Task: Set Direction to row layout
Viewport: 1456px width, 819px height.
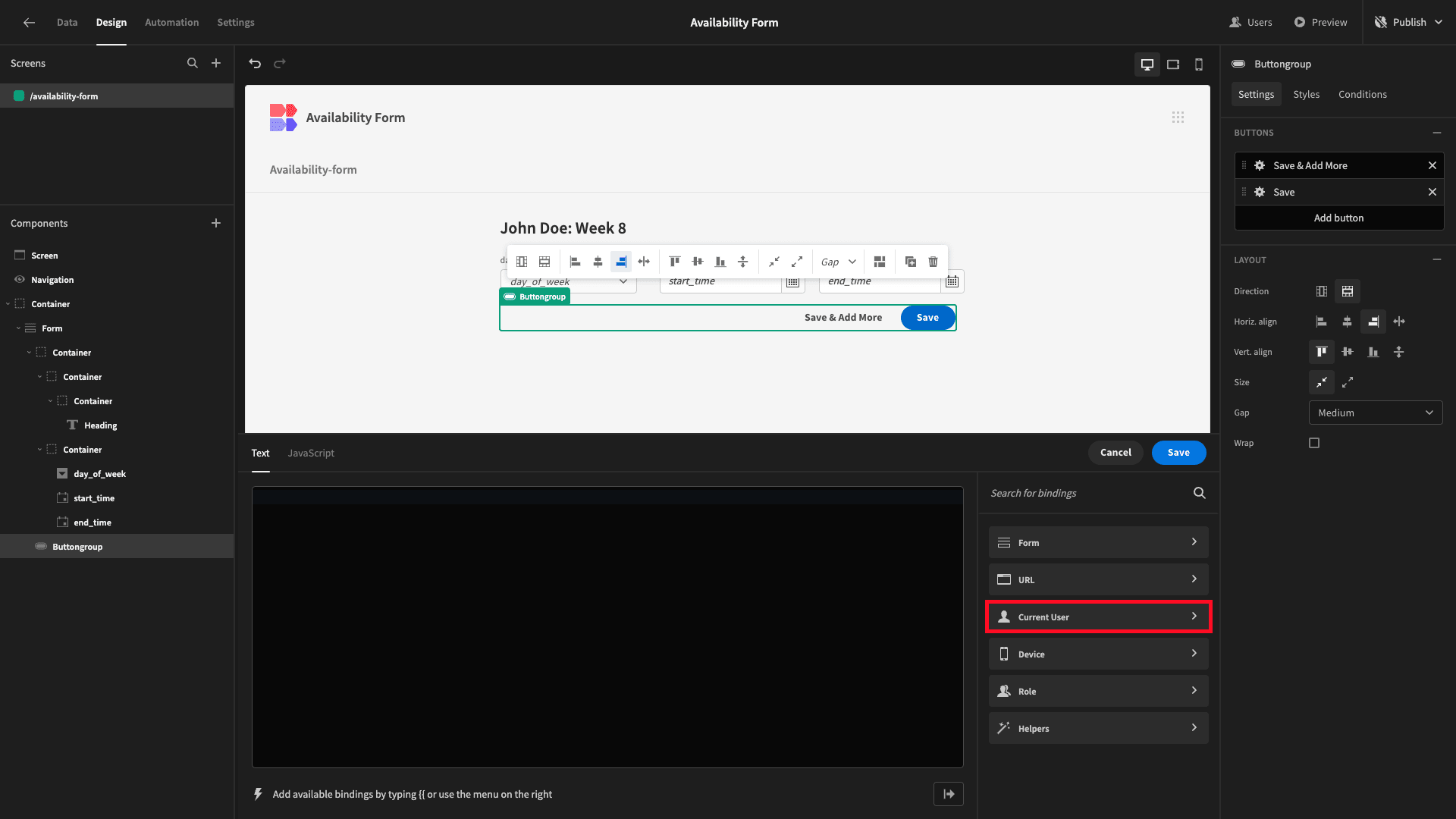Action: coord(1322,291)
